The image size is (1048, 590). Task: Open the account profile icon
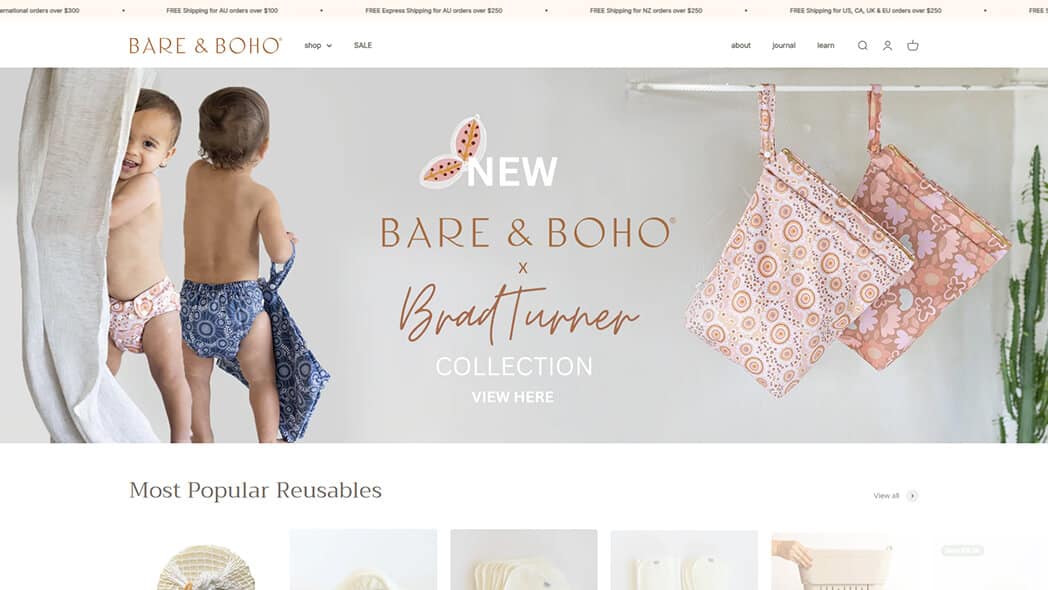point(888,45)
